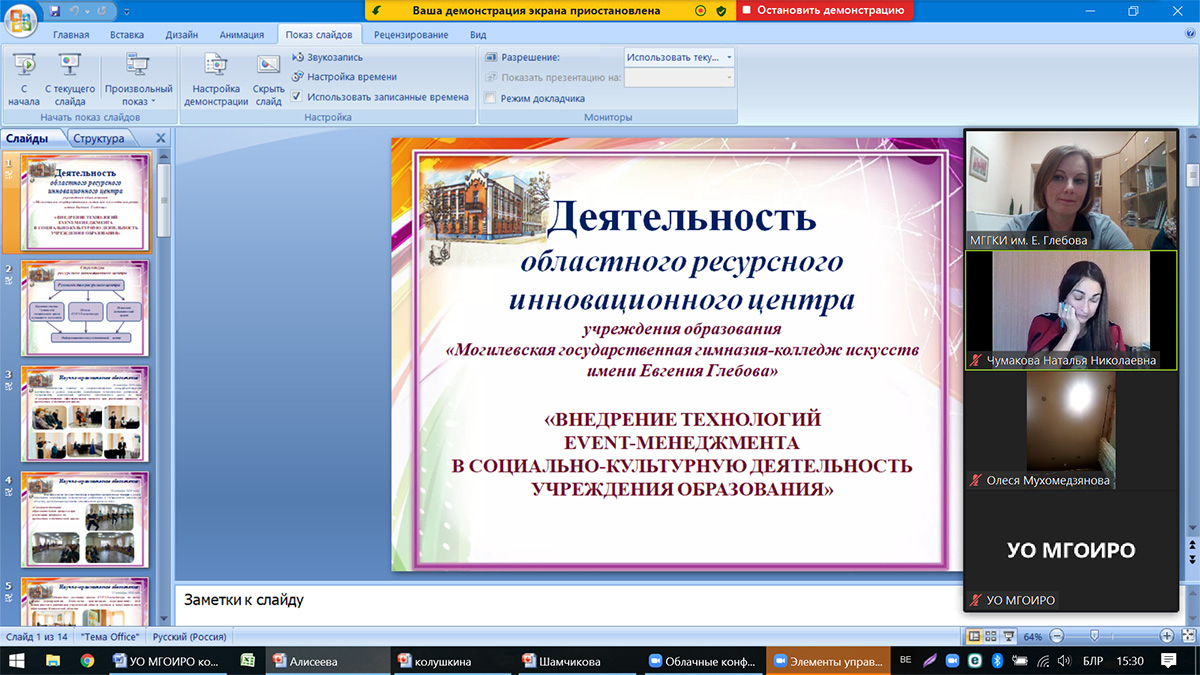Close the slides pane

coord(161,139)
